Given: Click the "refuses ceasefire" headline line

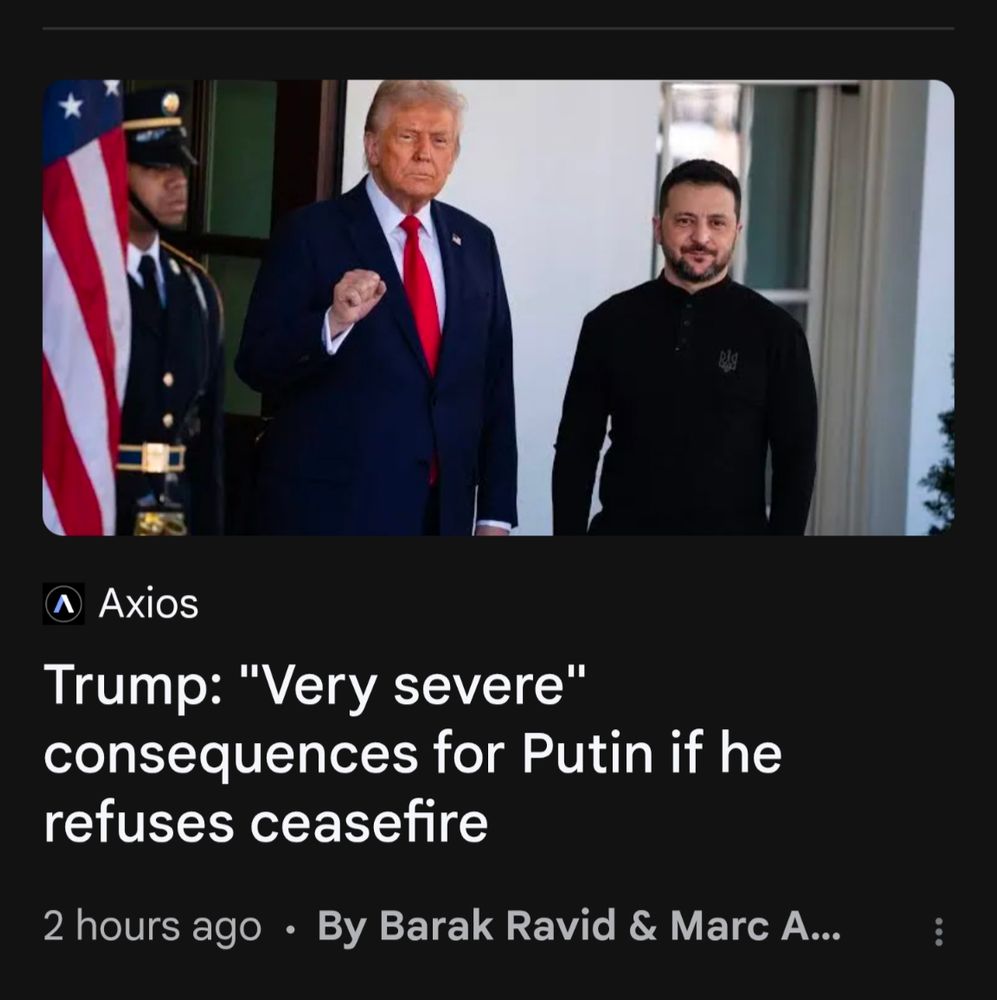Looking at the screenshot, I should coord(265,822).
